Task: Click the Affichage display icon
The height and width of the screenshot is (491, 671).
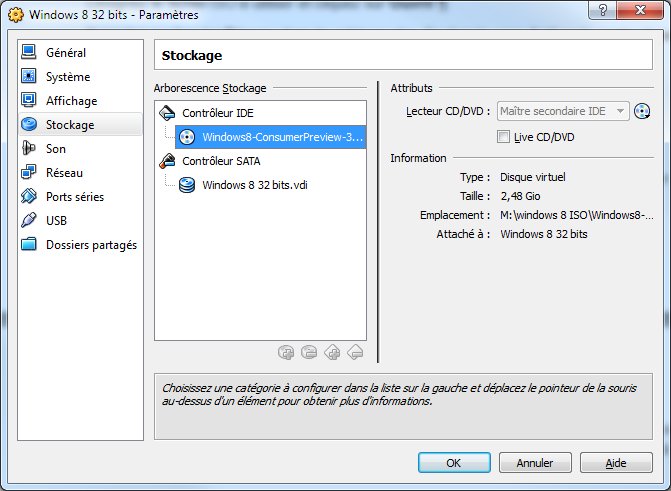Action: 29,100
